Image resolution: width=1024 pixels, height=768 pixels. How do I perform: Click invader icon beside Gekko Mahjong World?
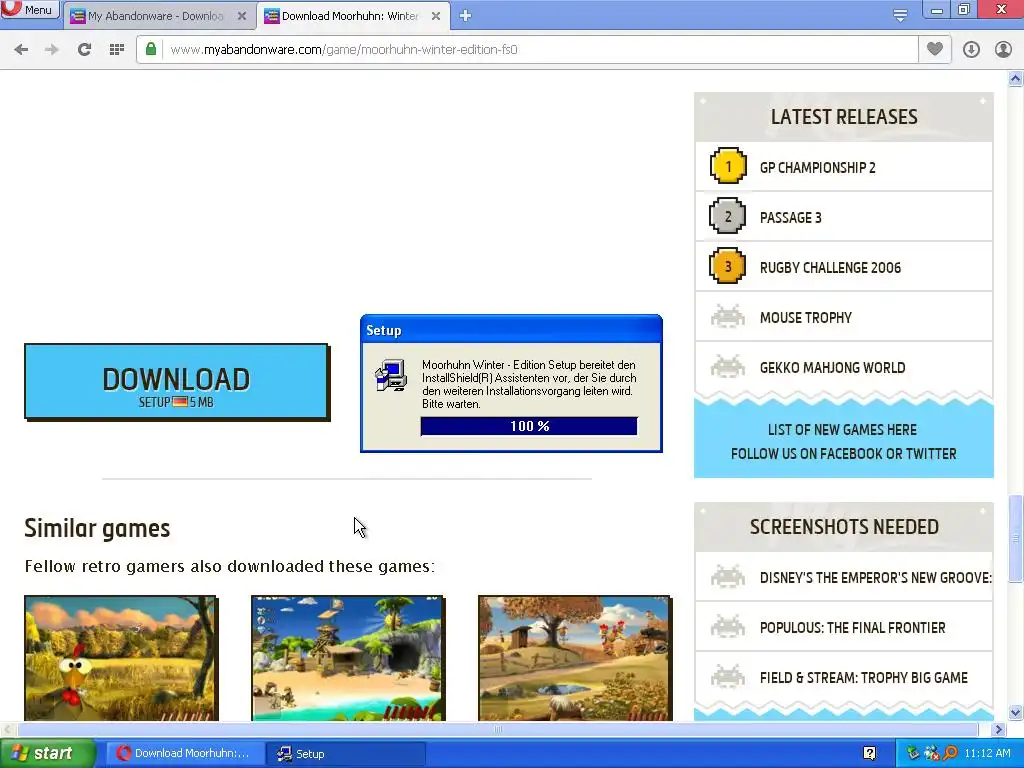[728, 367]
